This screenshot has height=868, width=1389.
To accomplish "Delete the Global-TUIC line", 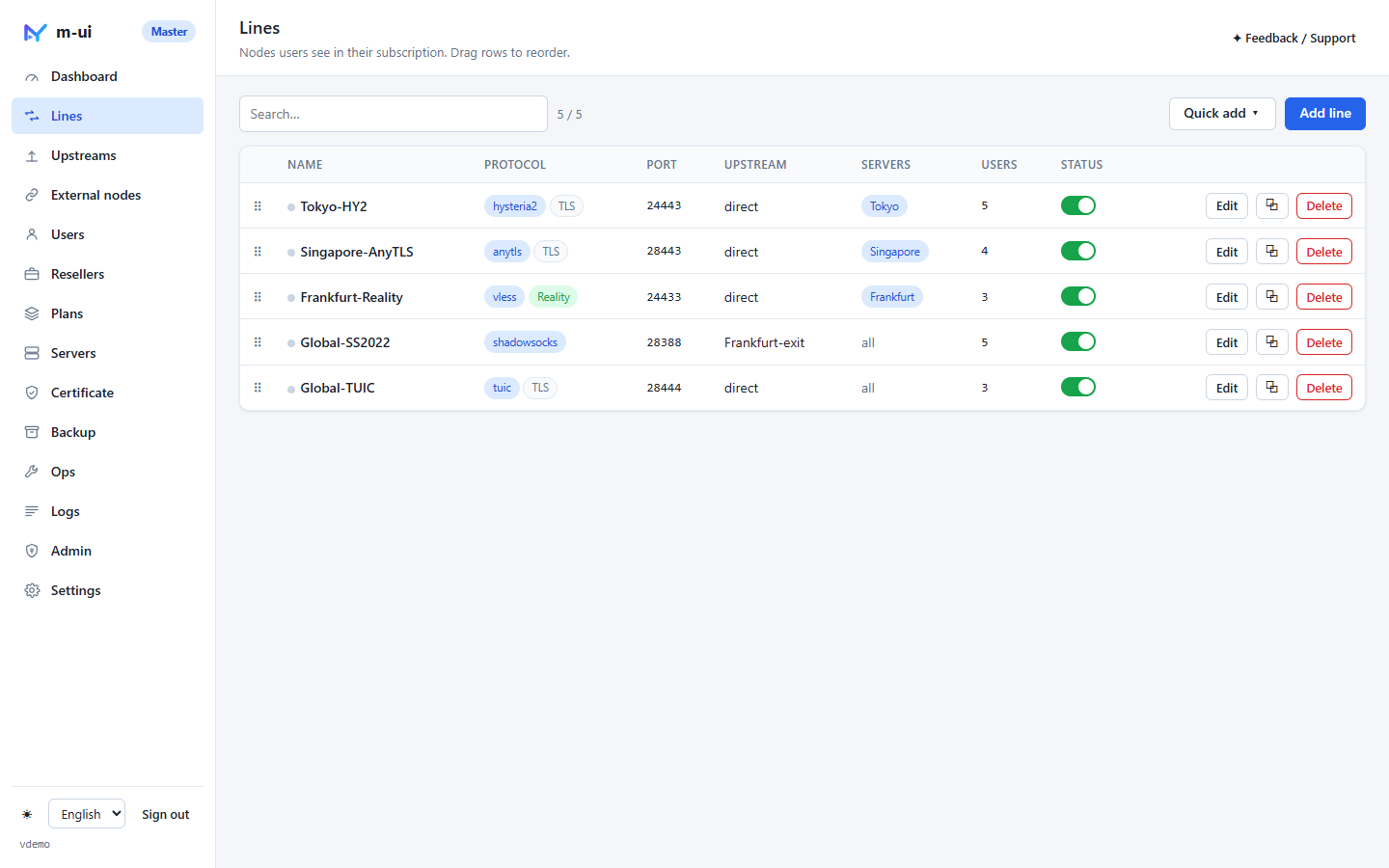I will [x=1324, y=387].
